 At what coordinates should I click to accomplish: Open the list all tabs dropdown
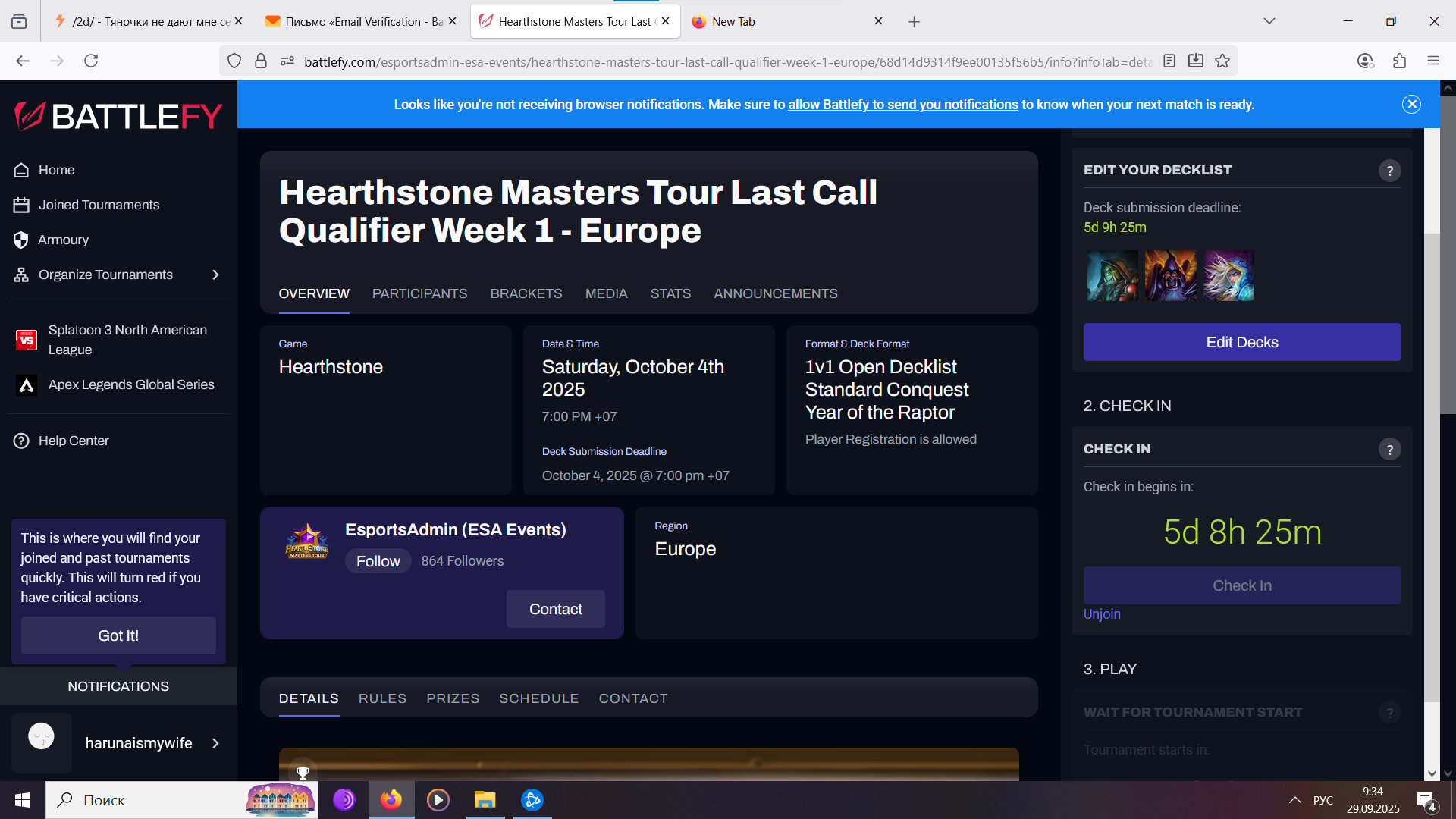tap(1269, 21)
